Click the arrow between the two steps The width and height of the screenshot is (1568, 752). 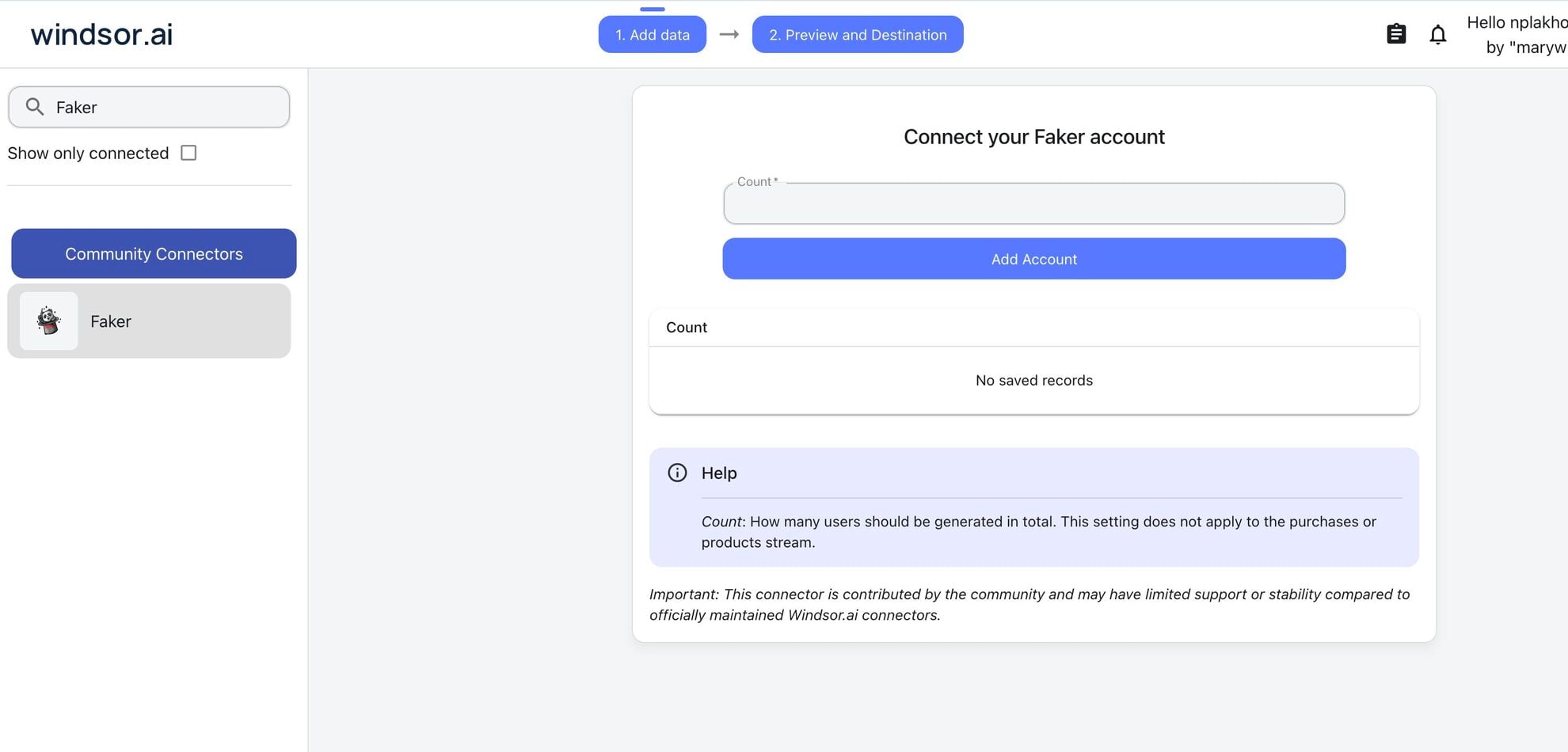pyautogui.click(x=729, y=35)
